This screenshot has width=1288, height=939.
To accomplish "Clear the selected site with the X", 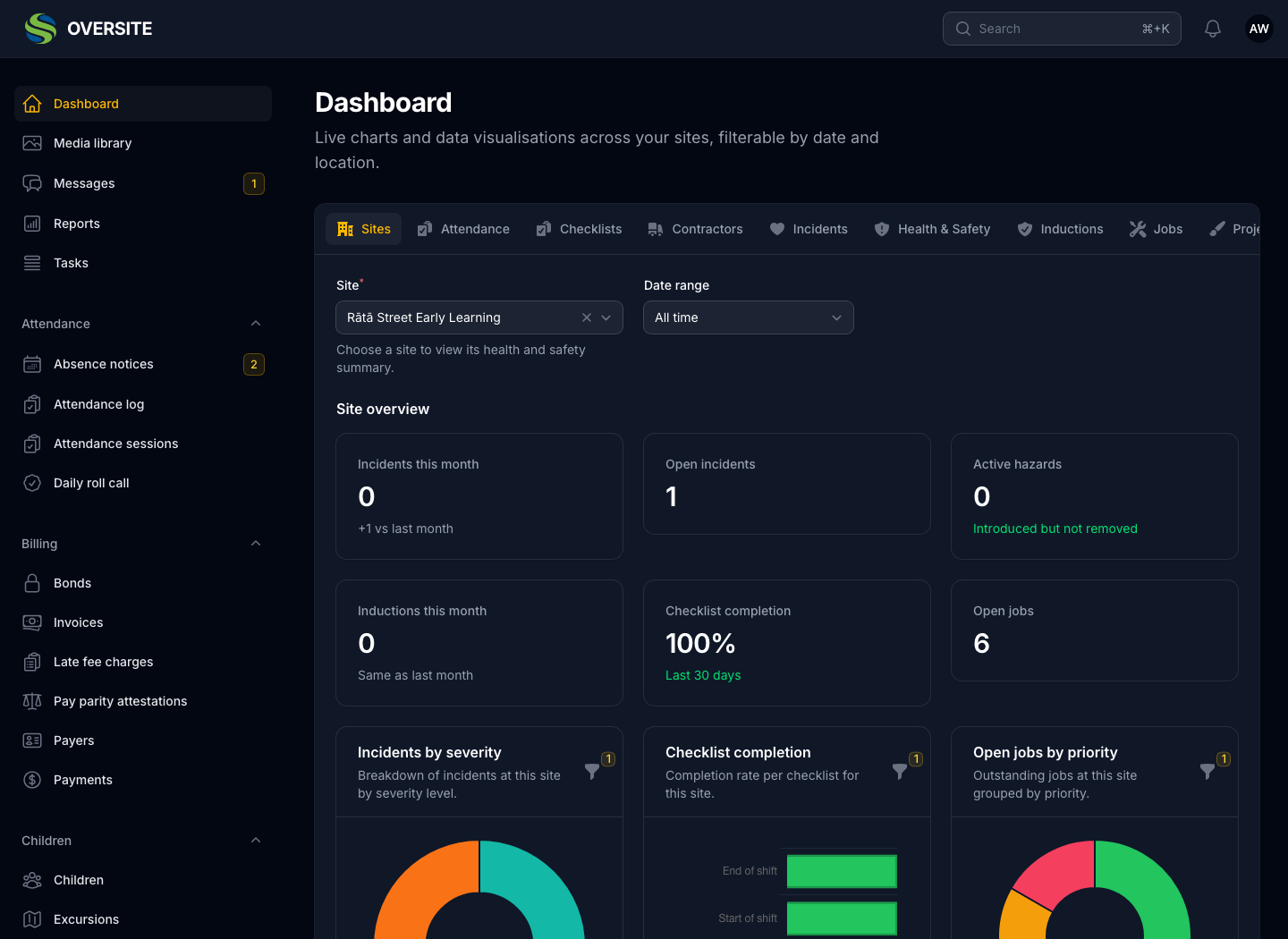I will [x=587, y=317].
